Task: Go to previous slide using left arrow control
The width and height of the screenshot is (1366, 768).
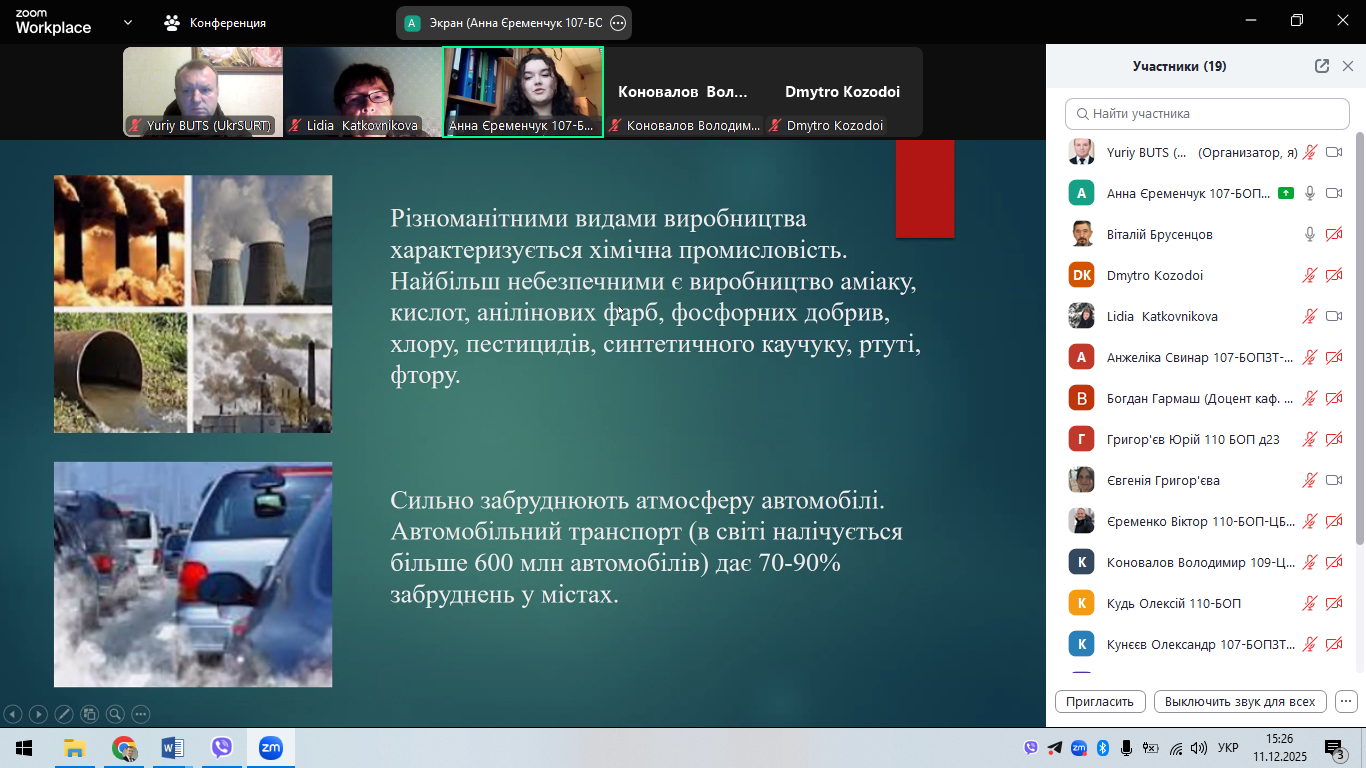Action: 12,714
